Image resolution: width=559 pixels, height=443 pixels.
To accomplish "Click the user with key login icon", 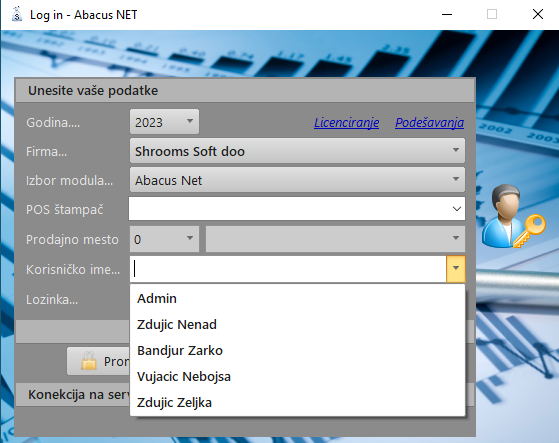I will (513, 216).
